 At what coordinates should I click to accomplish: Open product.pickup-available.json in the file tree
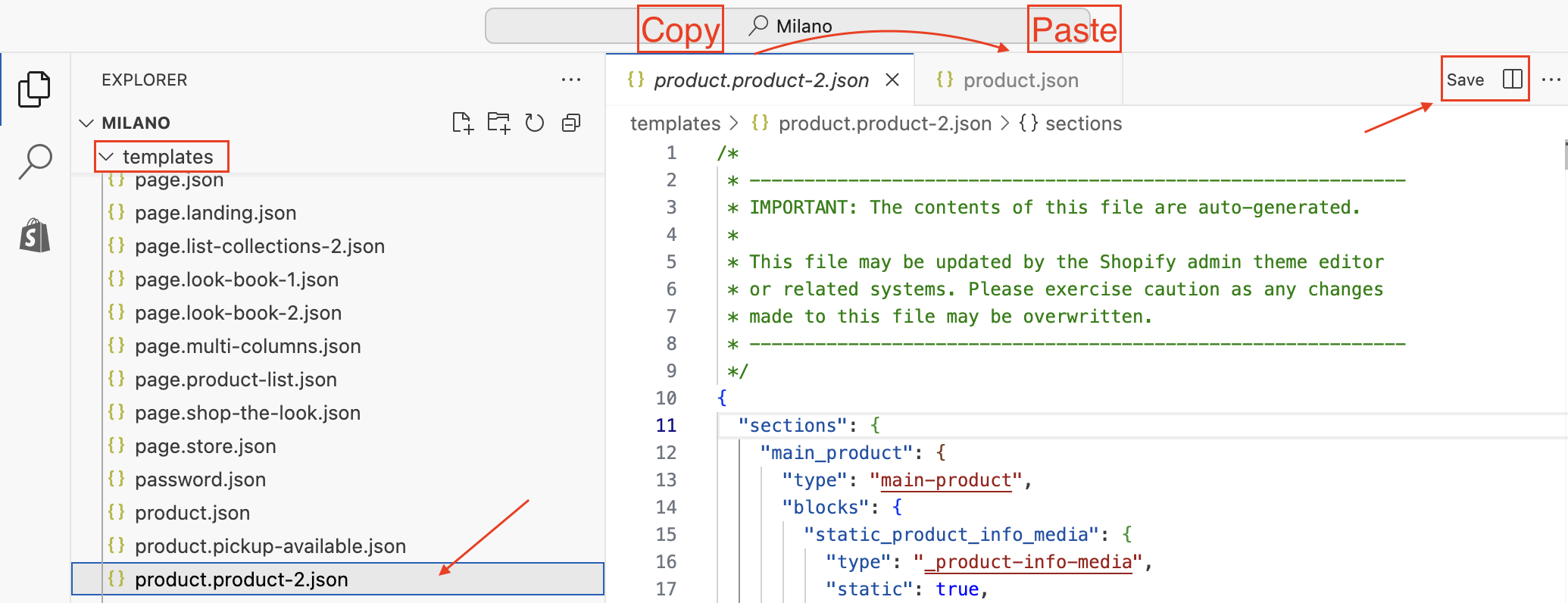coord(270,546)
